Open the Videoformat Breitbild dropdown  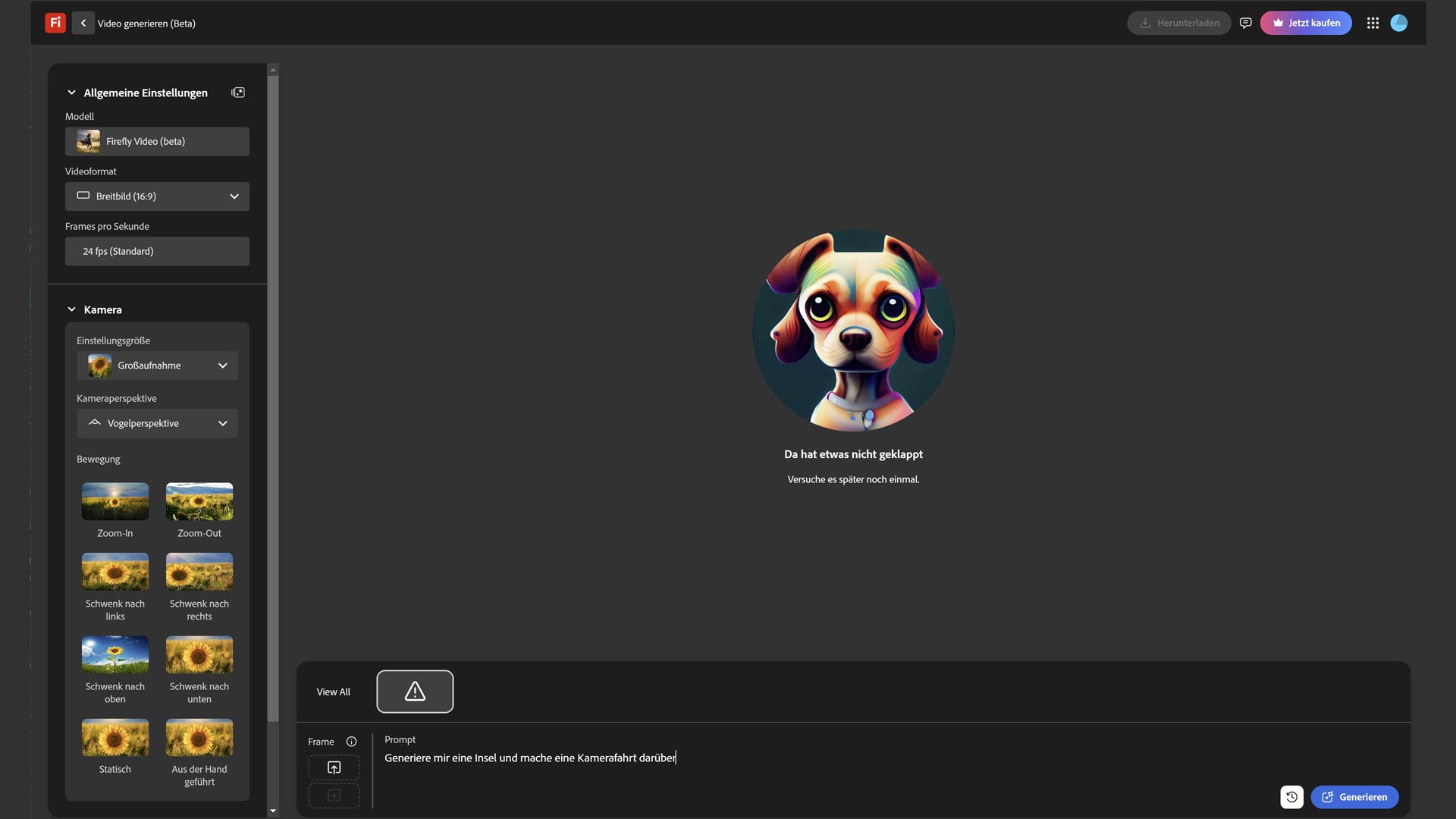coord(157,196)
